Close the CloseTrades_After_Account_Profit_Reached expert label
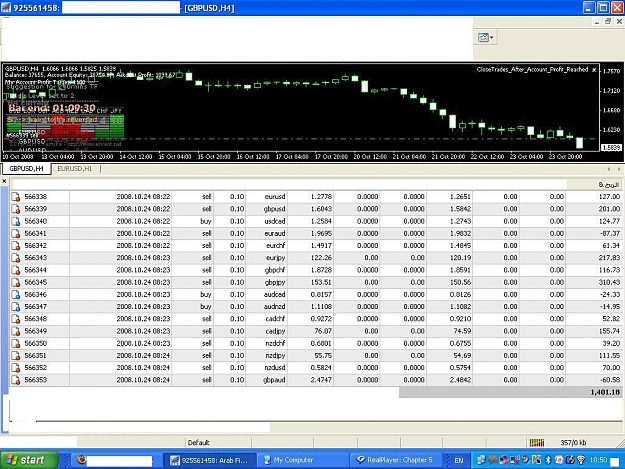This screenshot has width=625, height=469. [594, 70]
